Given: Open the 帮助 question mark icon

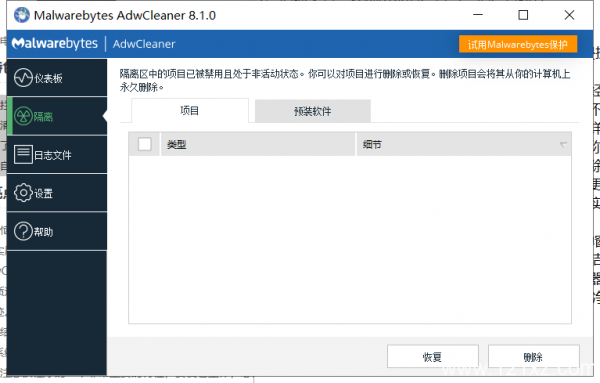Looking at the screenshot, I should pos(23,231).
